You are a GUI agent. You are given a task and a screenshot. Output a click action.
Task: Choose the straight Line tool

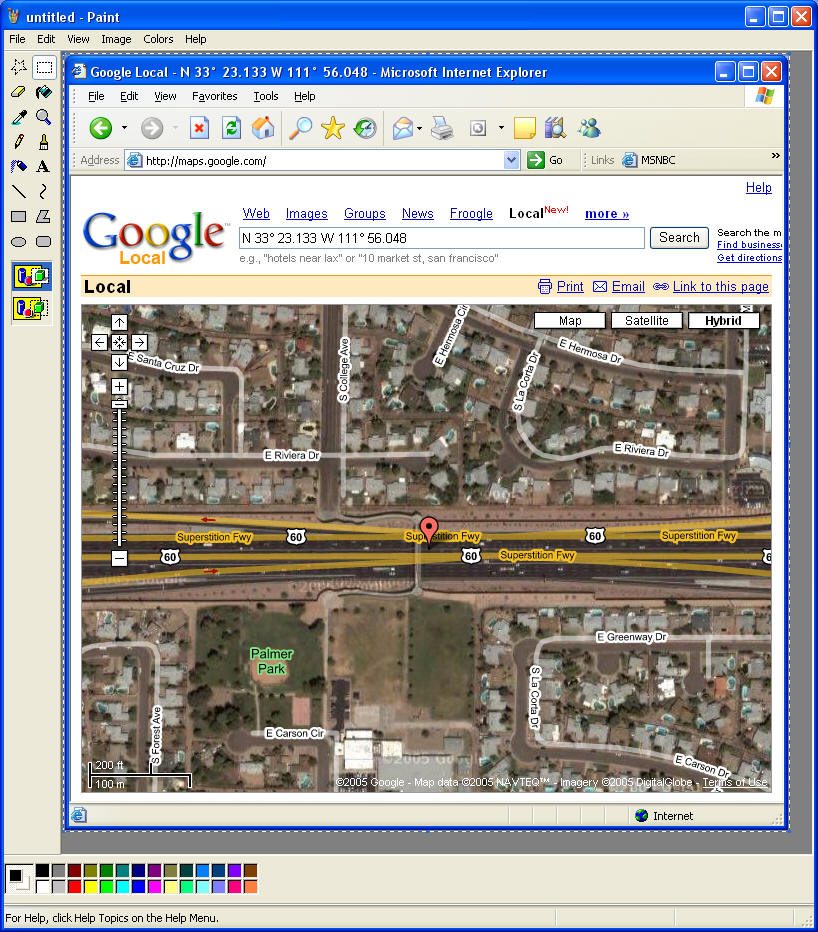(19, 191)
